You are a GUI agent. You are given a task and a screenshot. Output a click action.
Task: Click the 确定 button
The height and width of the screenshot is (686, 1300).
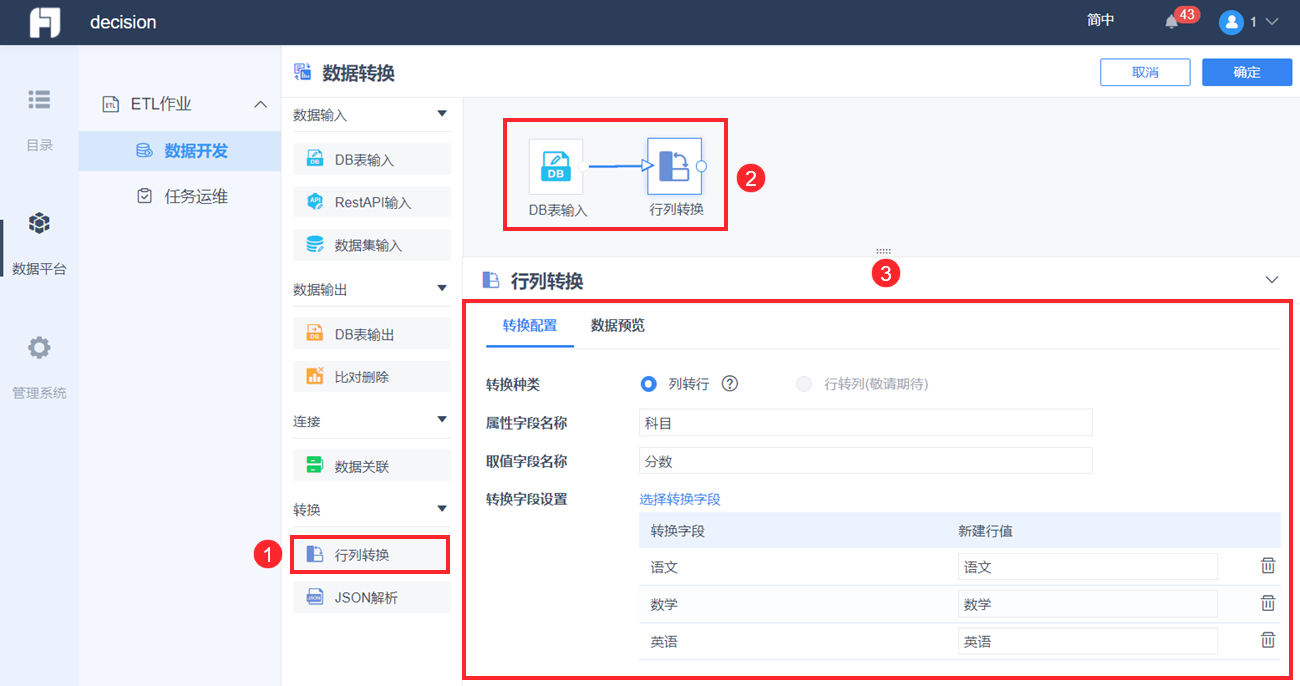(1247, 72)
